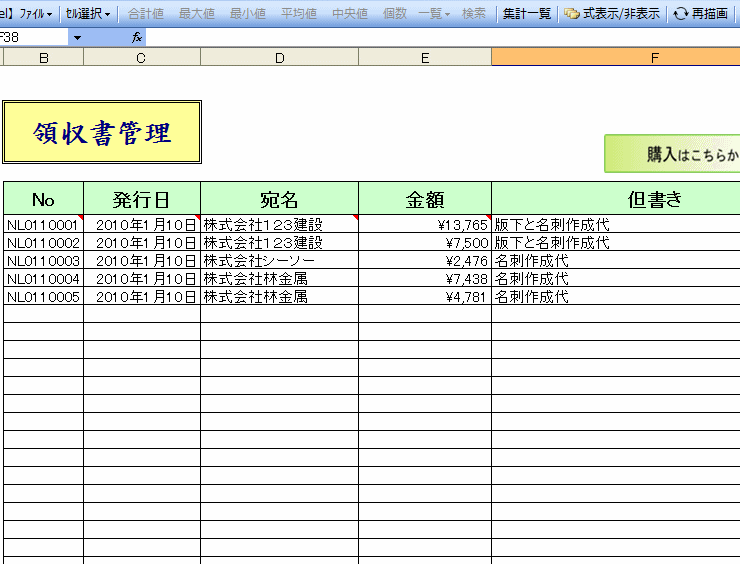Click the 検索 toolbar item
This screenshot has height=564, width=740.
coord(474,14)
